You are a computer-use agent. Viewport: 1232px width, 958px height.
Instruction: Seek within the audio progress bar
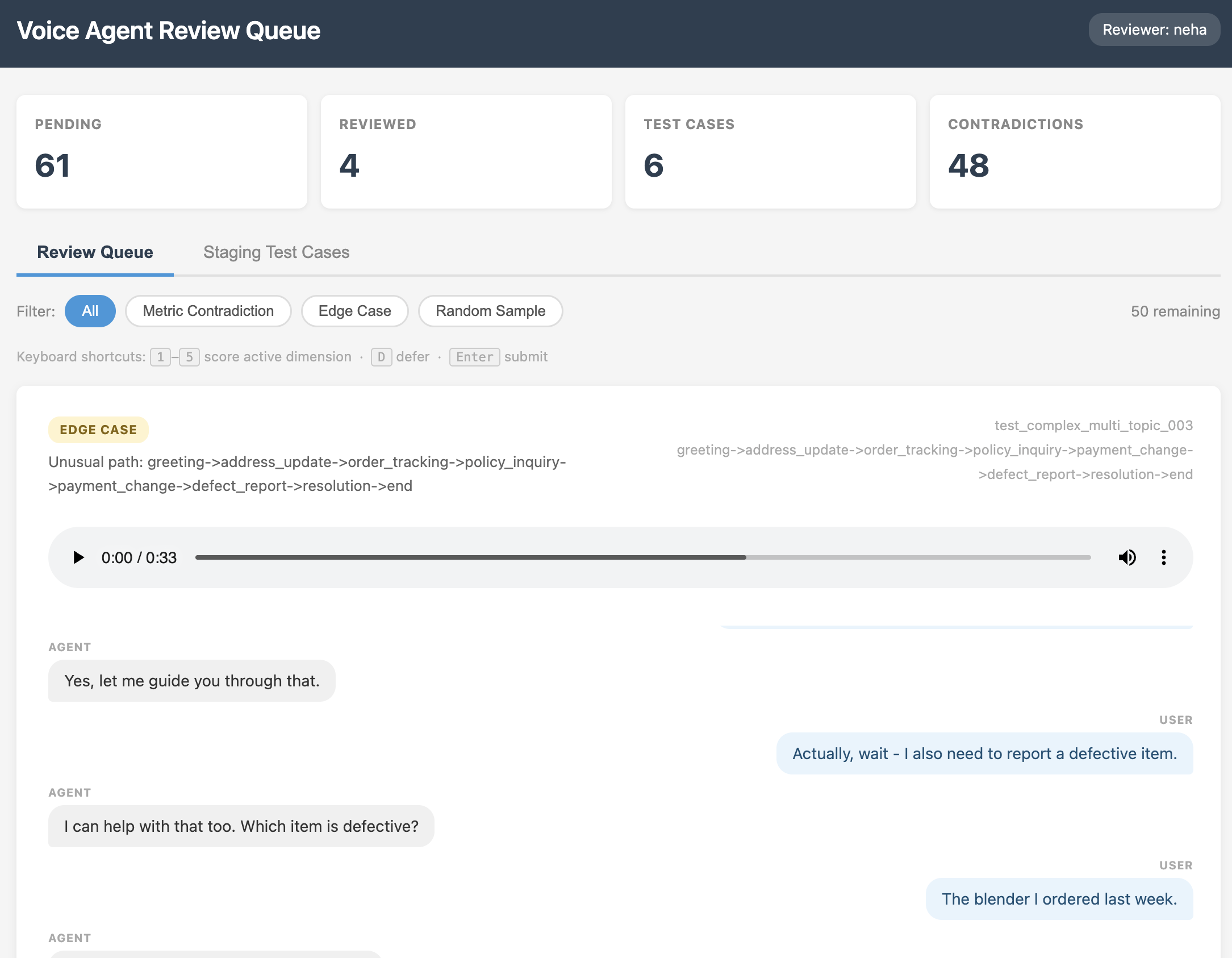click(x=642, y=557)
